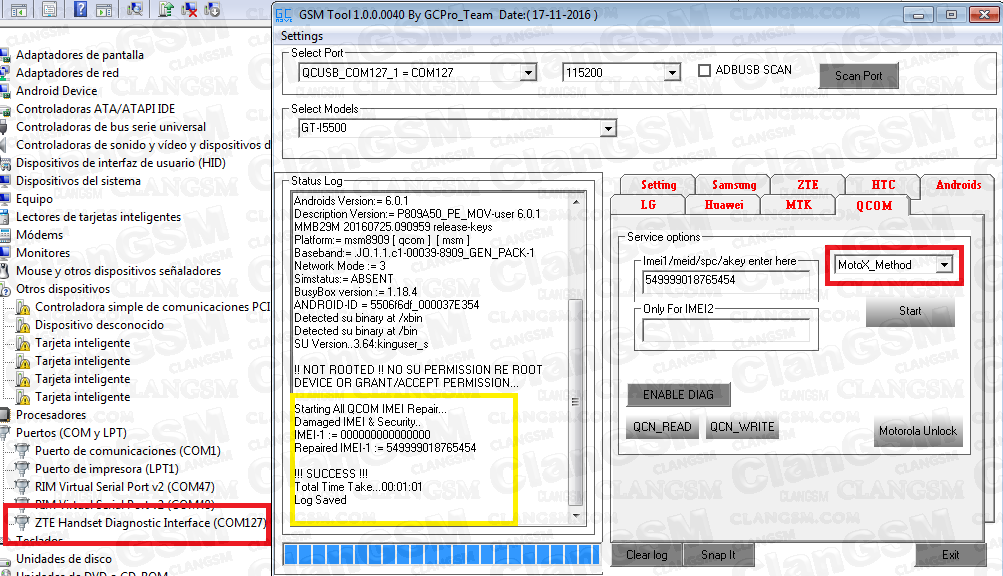Screen dimensions: 1003x576
Task: Click the Status Log scrollbar up arrow
Action: [x=576, y=202]
